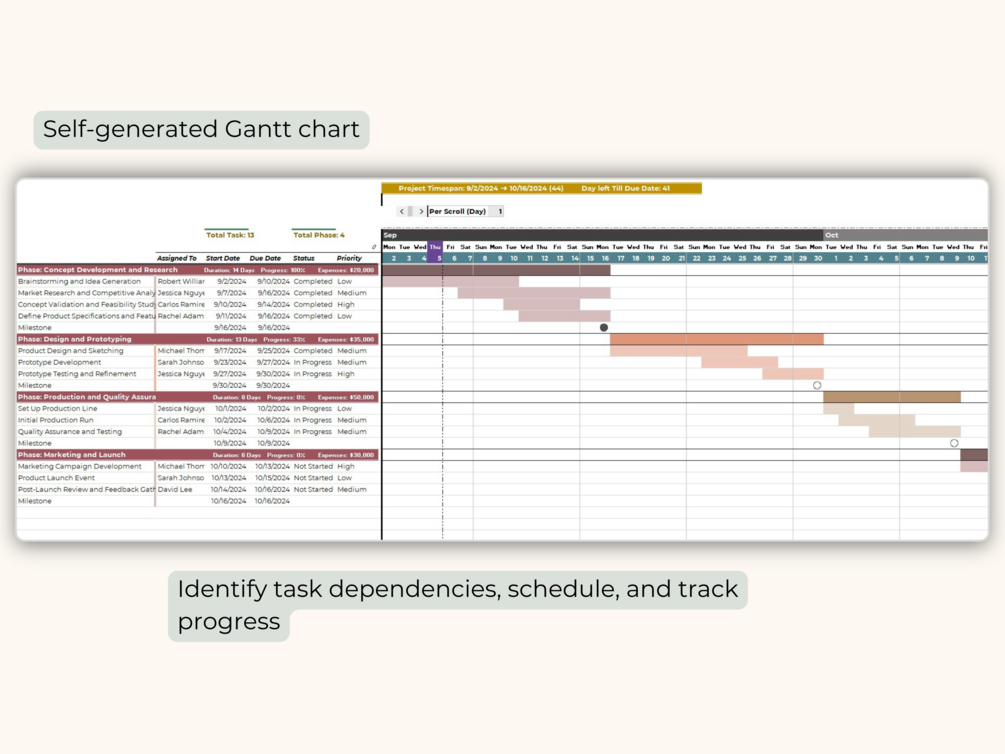Click the Milestone row dated 9/16/2024

pos(197,328)
